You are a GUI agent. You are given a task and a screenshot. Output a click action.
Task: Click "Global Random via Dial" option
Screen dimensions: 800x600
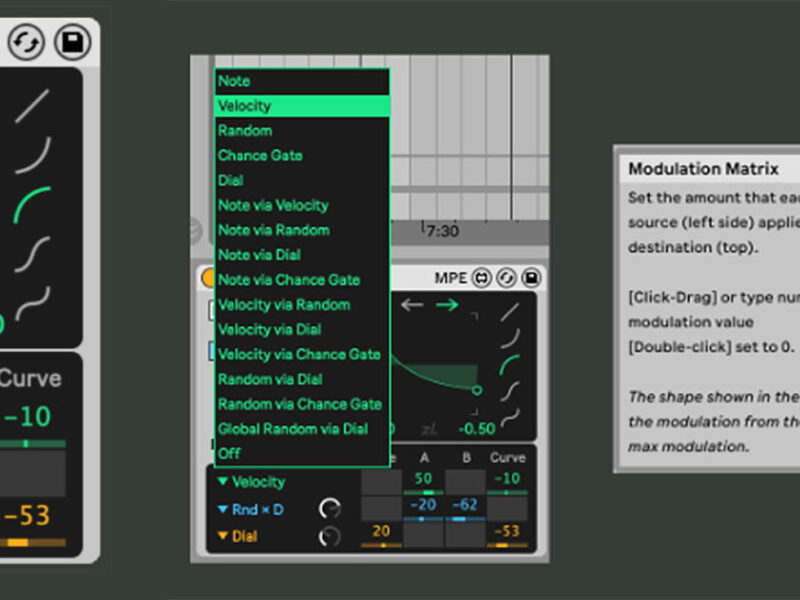pyautogui.click(x=293, y=429)
